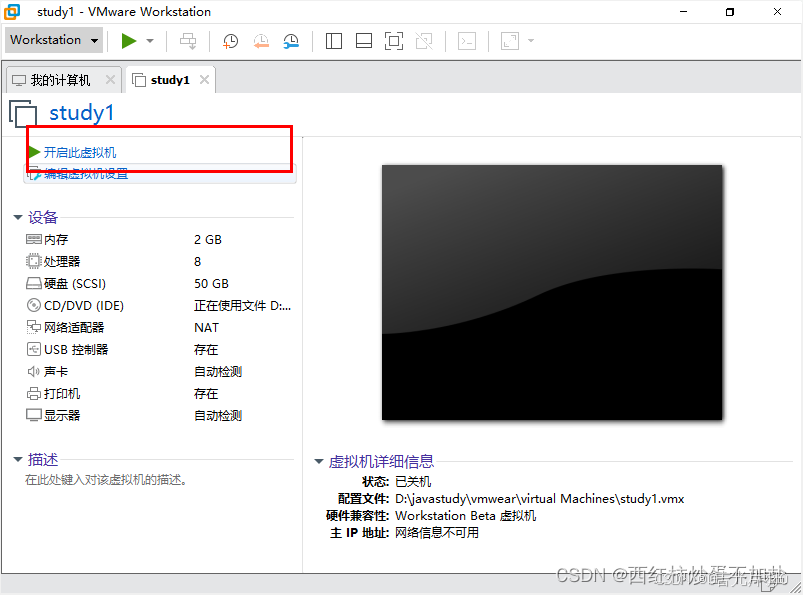Viewport: 803px width, 595px height.
Task: Collapse the 设备 section
Action: (17, 218)
